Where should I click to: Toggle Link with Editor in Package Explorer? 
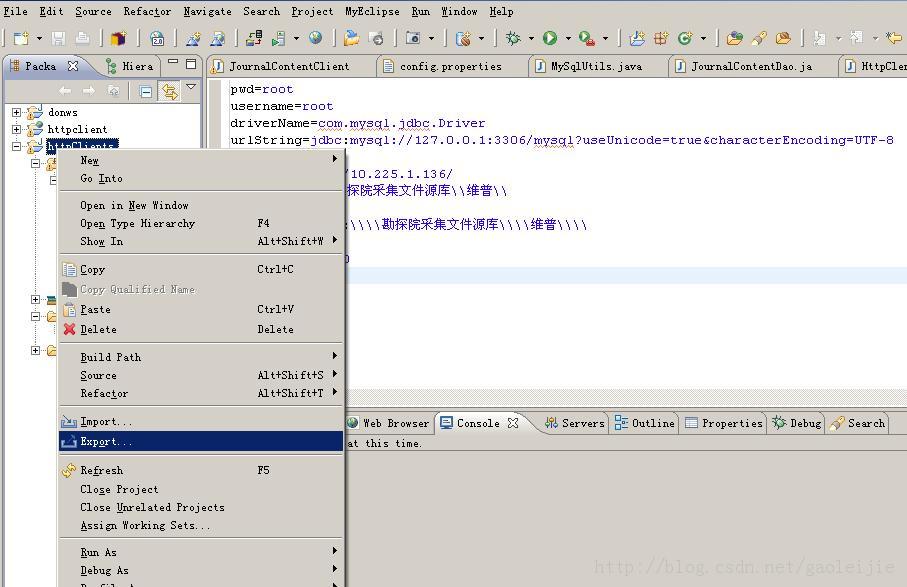[169, 91]
